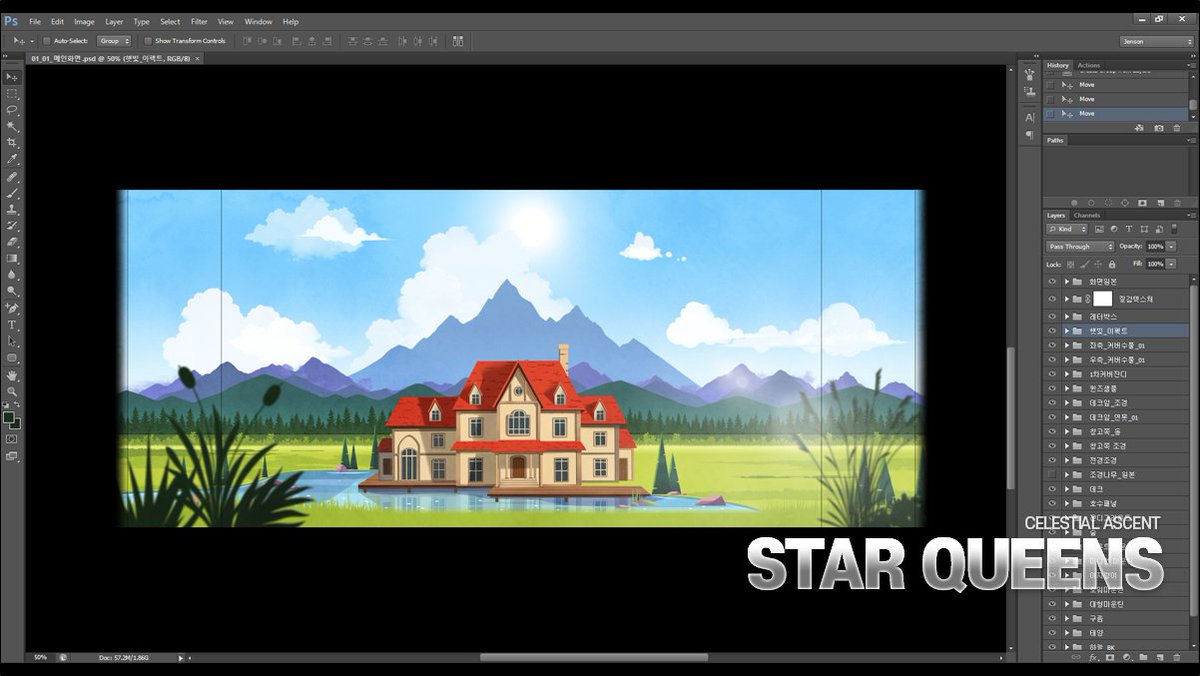This screenshot has width=1200, height=676.
Task: Hide the 전경조경 layer group
Action: click(x=1052, y=460)
